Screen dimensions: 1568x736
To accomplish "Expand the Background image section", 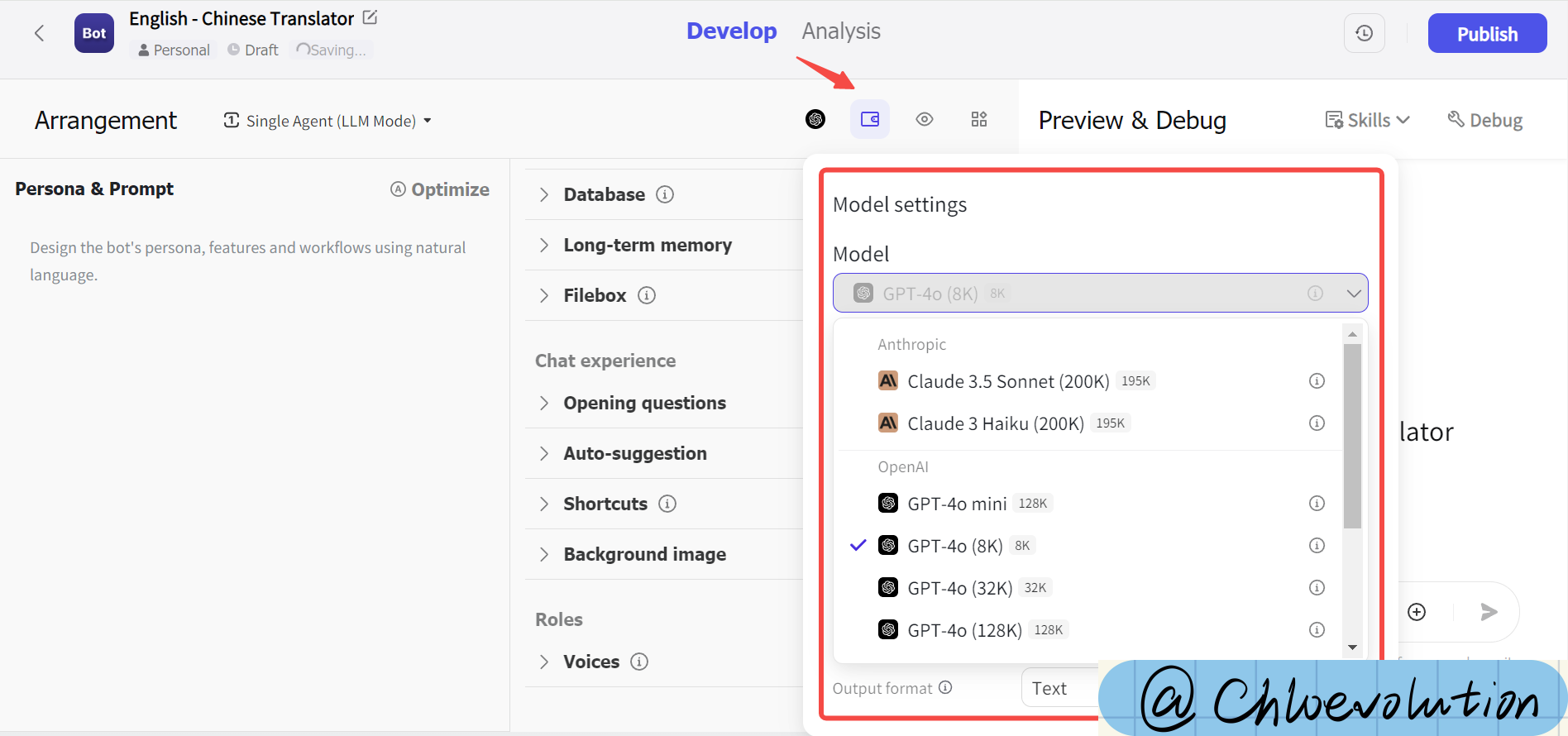I will pos(544,554).
